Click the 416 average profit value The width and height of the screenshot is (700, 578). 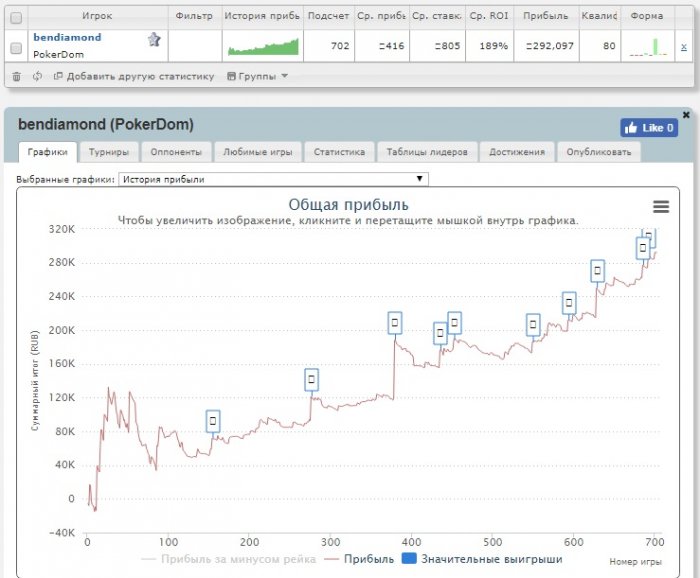click(x=392, y=46)
